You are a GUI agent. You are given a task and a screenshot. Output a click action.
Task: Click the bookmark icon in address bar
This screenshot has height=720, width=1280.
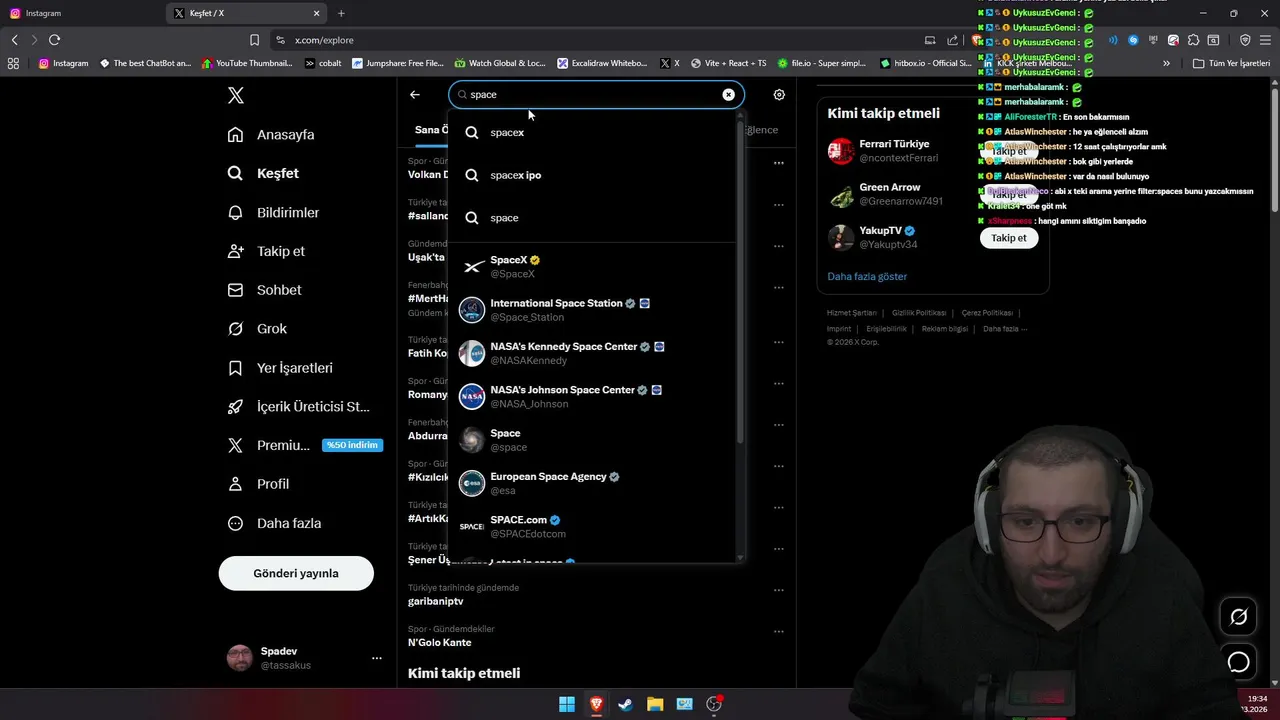(x=254, y=40)
